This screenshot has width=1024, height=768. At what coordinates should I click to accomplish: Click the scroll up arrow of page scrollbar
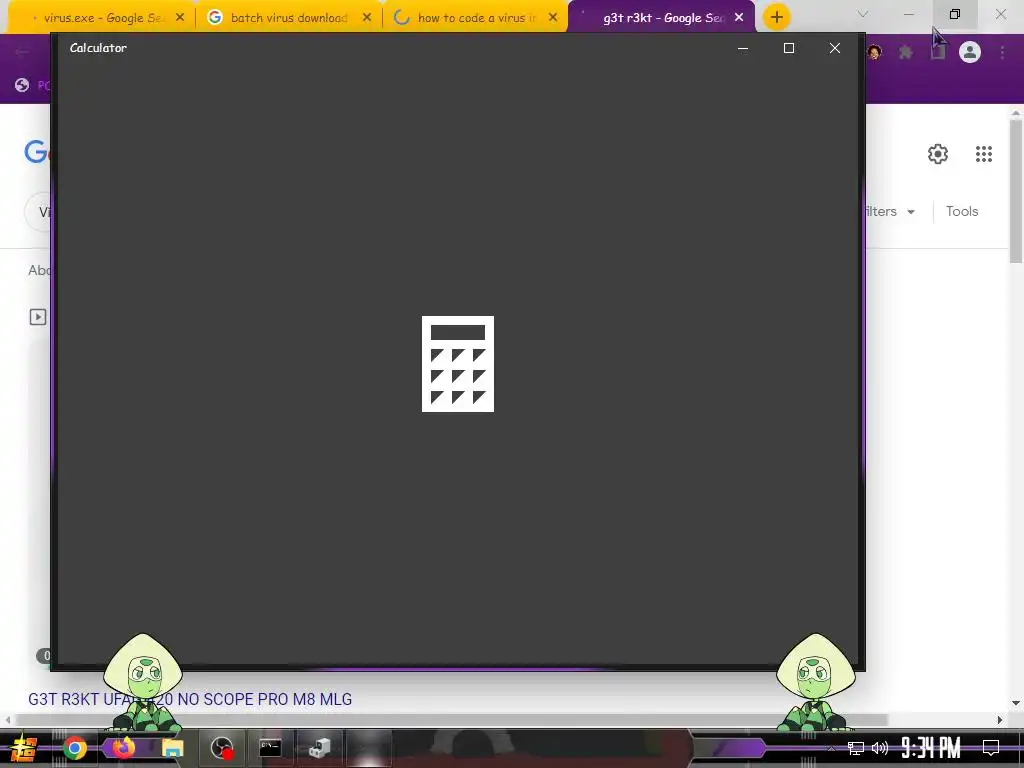(1016, 113)
